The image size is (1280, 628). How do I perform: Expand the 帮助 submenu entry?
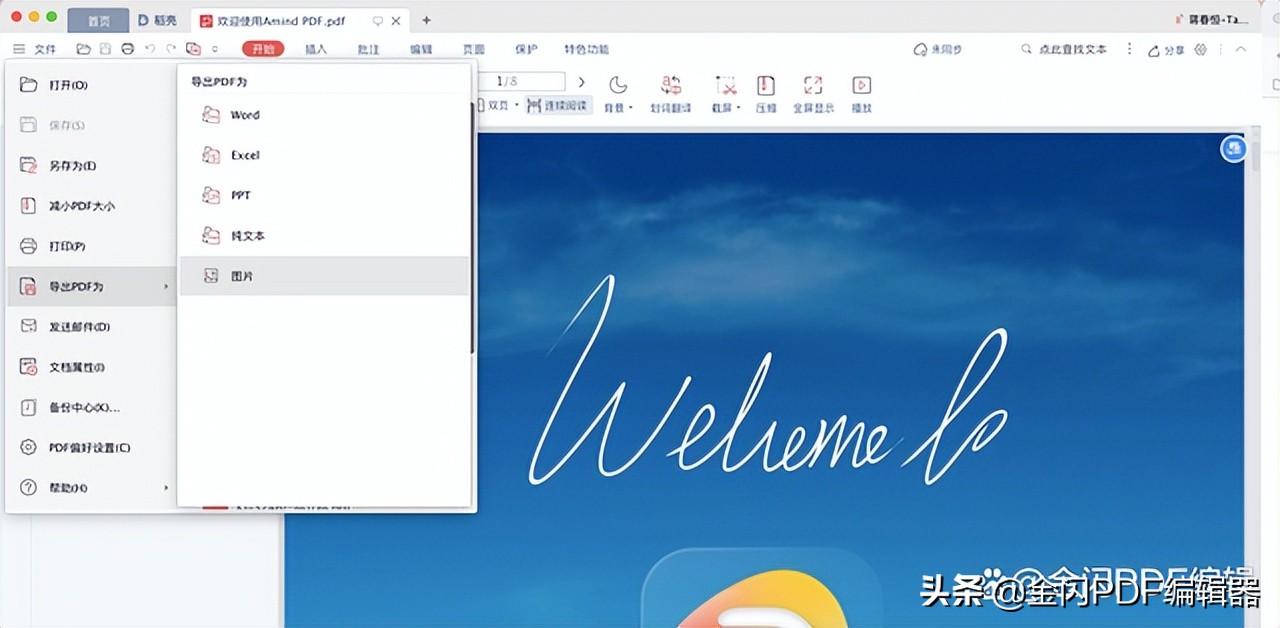(x=91, y=488)
